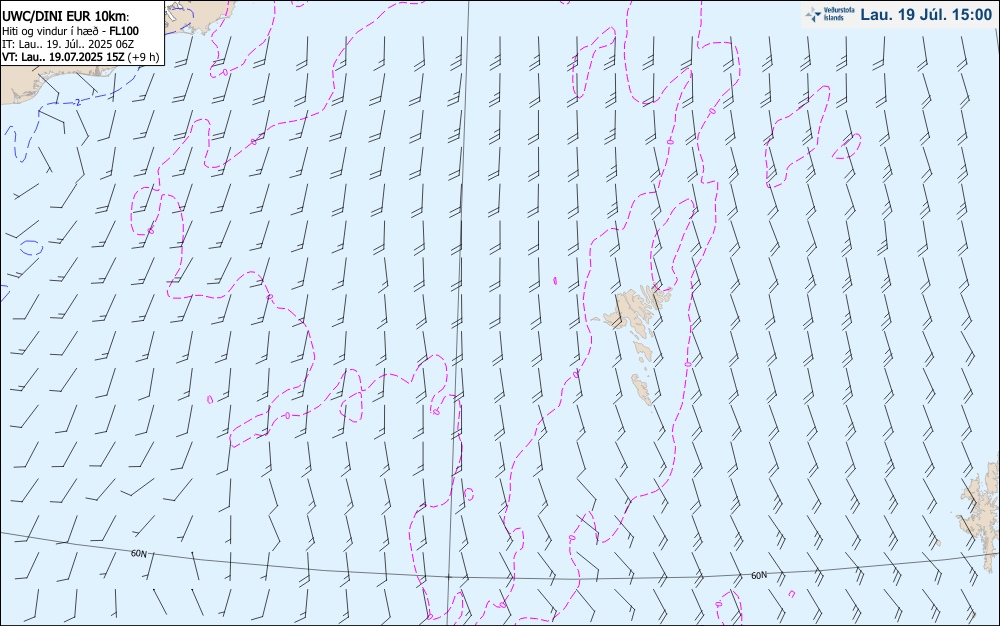Click the 'Hiti og vindur í hæð - FL100' line
Viewport: 1000px width, 626px height.
pyautogui.click(x=70, y=31)
